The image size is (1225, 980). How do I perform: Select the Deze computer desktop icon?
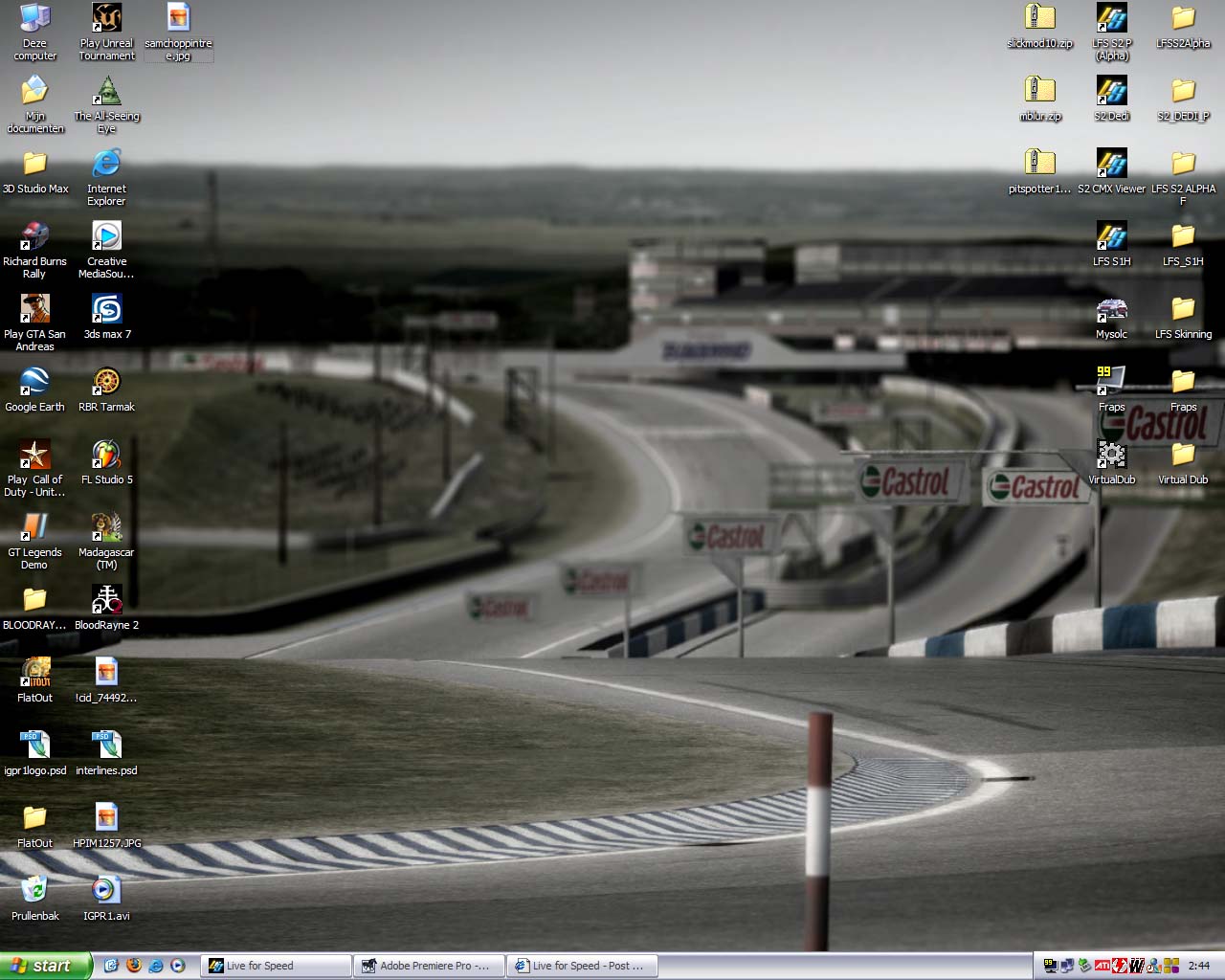pyautogui.click(x=34, y=32)
